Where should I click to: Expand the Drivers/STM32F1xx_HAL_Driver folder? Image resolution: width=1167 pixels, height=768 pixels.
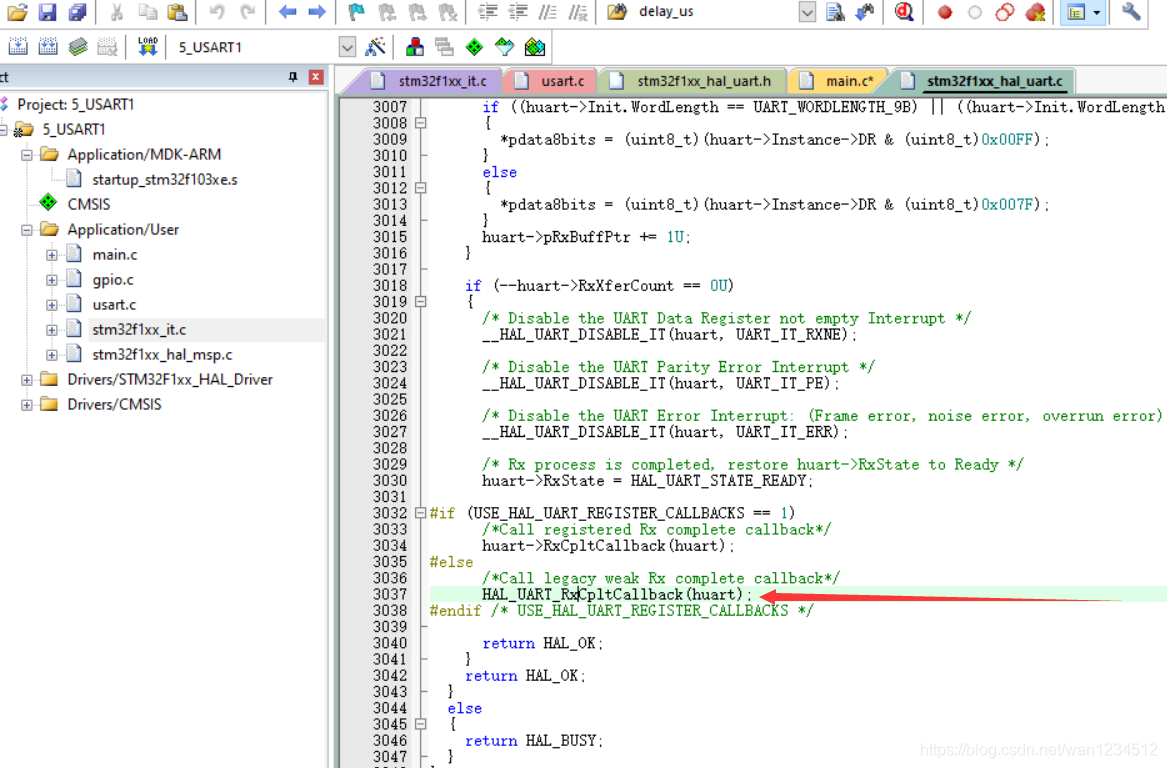coord(27,380)
